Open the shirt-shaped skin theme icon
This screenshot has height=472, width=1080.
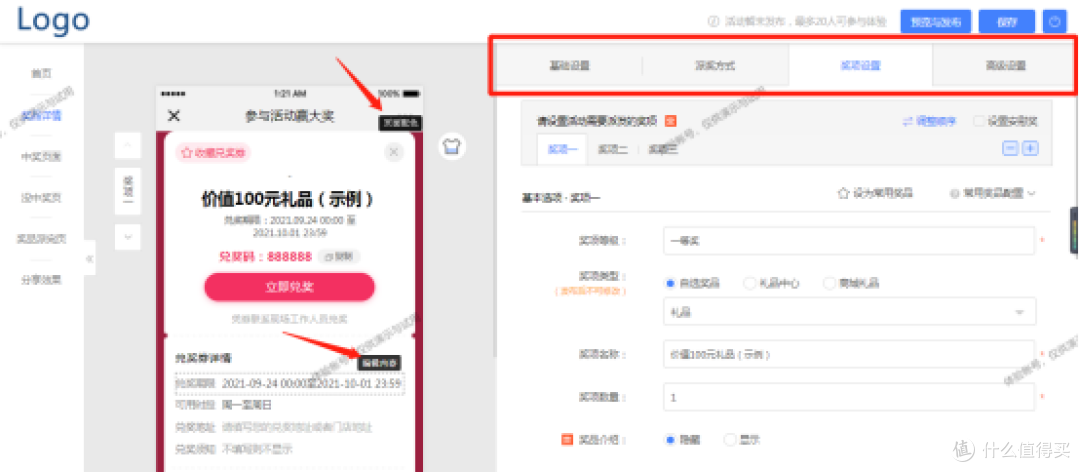453,147
